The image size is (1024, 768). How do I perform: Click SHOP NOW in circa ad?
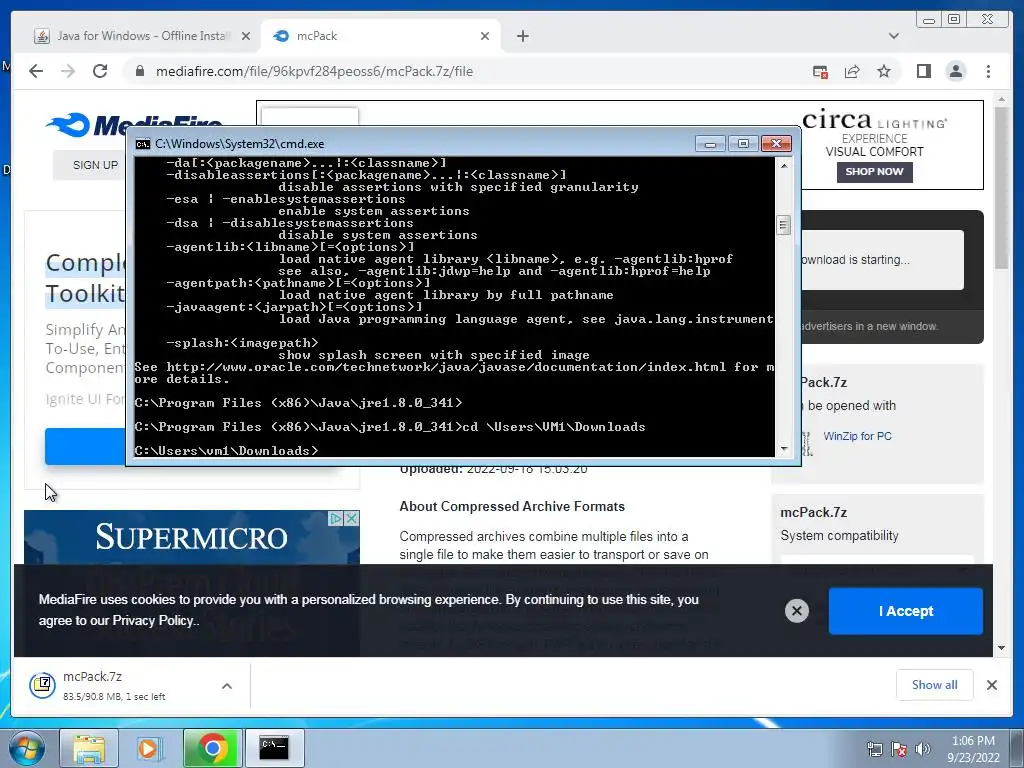[x=874, y=172]
